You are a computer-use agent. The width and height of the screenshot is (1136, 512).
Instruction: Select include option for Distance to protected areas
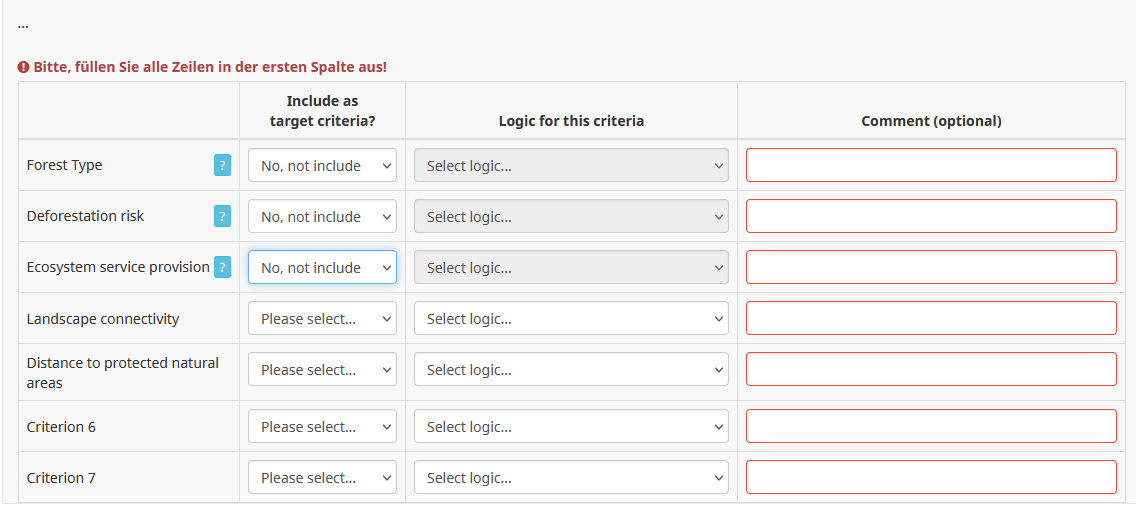(x=322, y=370)
